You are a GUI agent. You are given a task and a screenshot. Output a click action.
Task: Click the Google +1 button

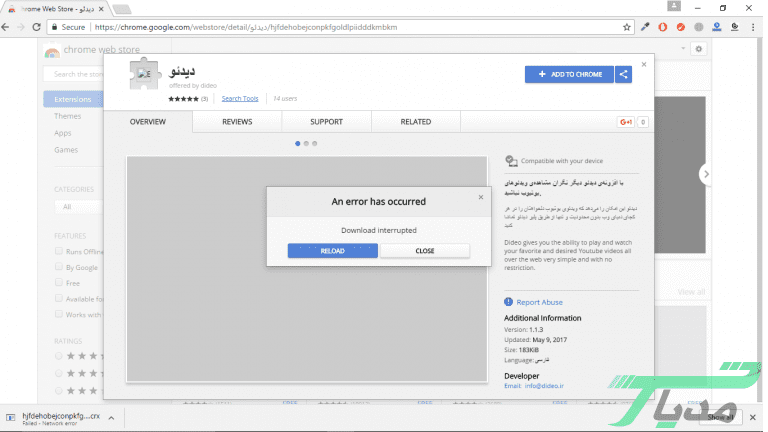tap(626, 122)
